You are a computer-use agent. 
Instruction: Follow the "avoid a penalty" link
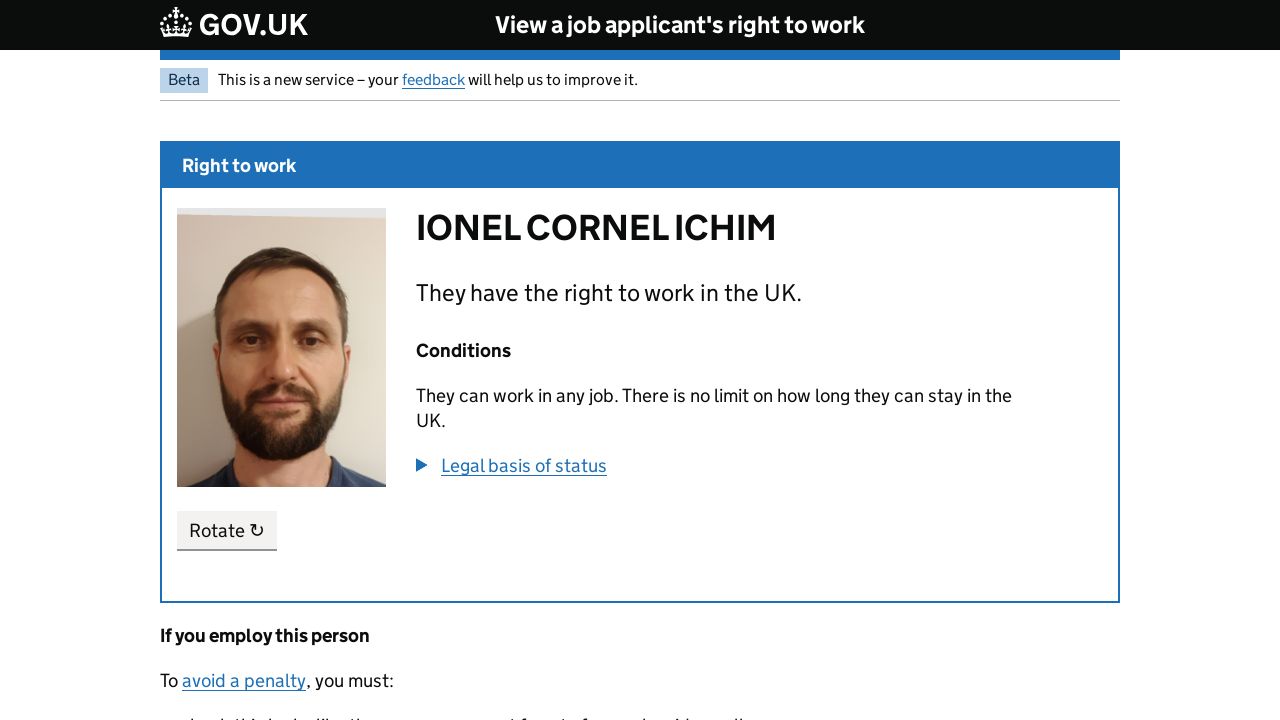click(x=244, y=681)
